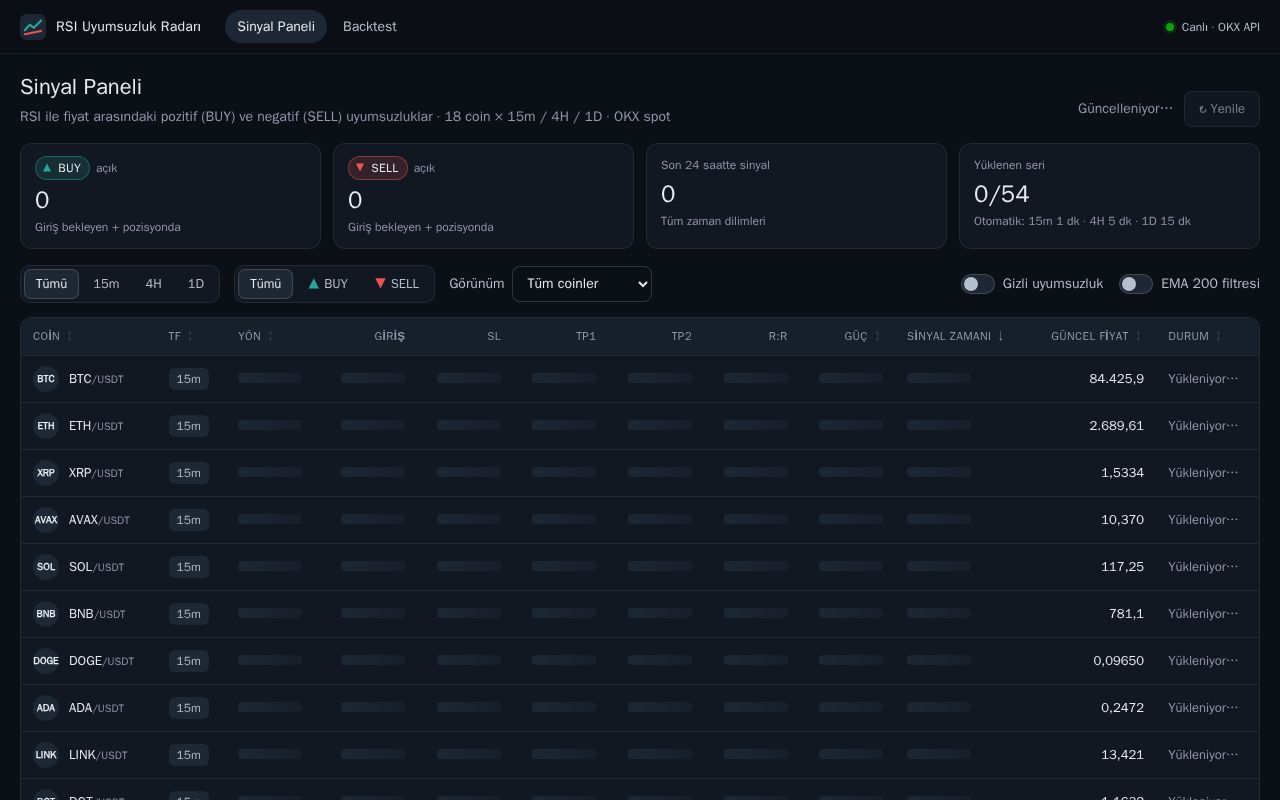Click the Yüklenen seri card

click(x=1109, y=196)
